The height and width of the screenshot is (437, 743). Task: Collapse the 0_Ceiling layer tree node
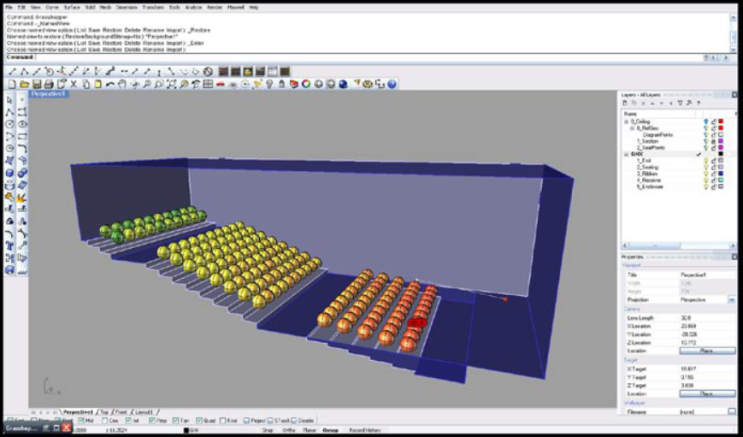[x=626, y=122]
